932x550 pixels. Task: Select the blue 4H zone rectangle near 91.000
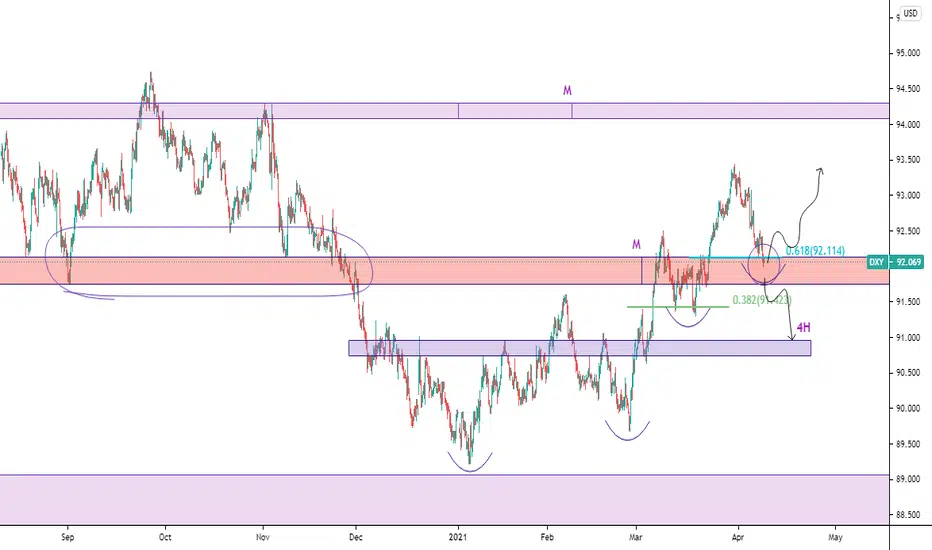coord(580,348)
